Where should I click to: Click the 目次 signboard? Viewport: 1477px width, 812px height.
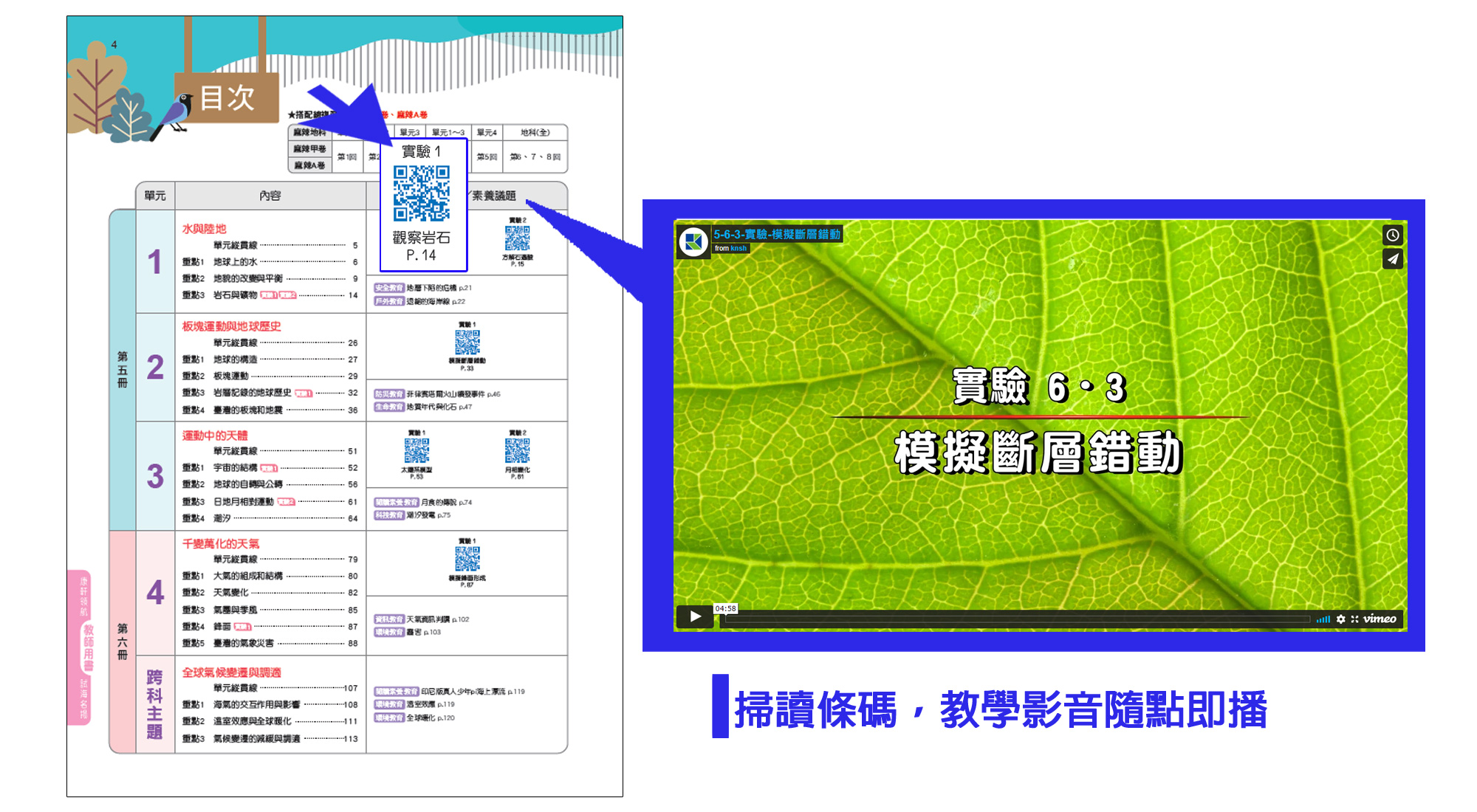[227, 97]
